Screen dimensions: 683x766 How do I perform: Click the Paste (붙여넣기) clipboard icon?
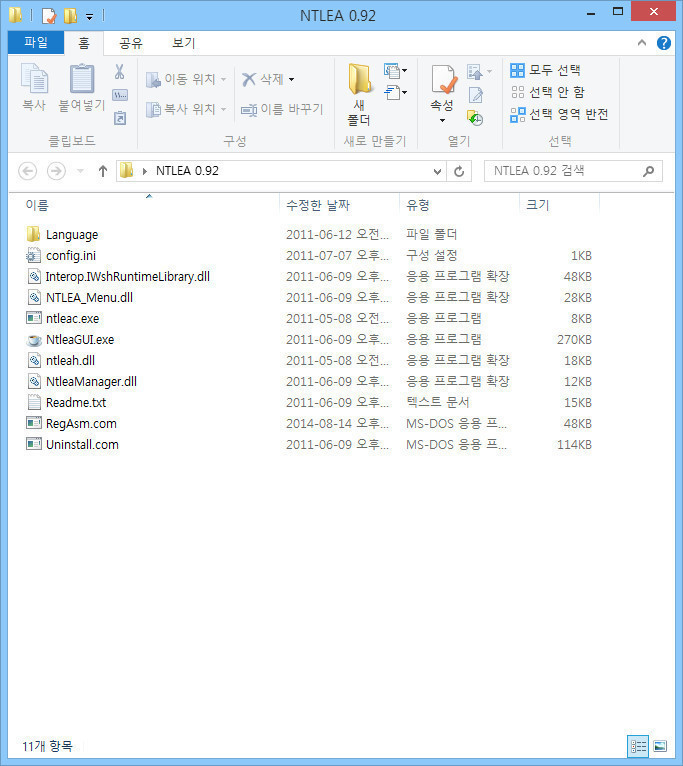(82, 79)
